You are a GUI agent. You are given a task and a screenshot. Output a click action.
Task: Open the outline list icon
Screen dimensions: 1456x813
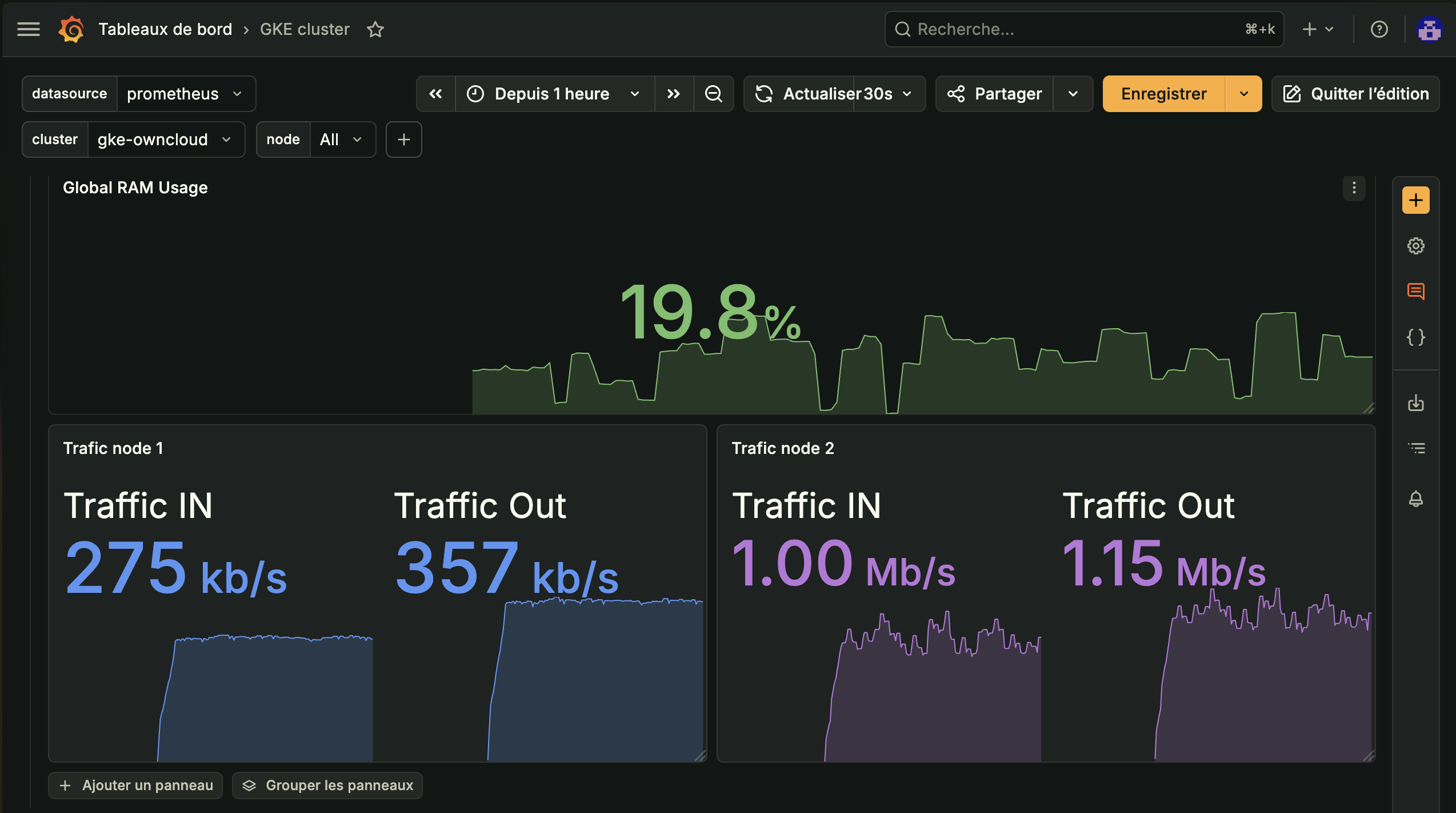coord(1415,448)
